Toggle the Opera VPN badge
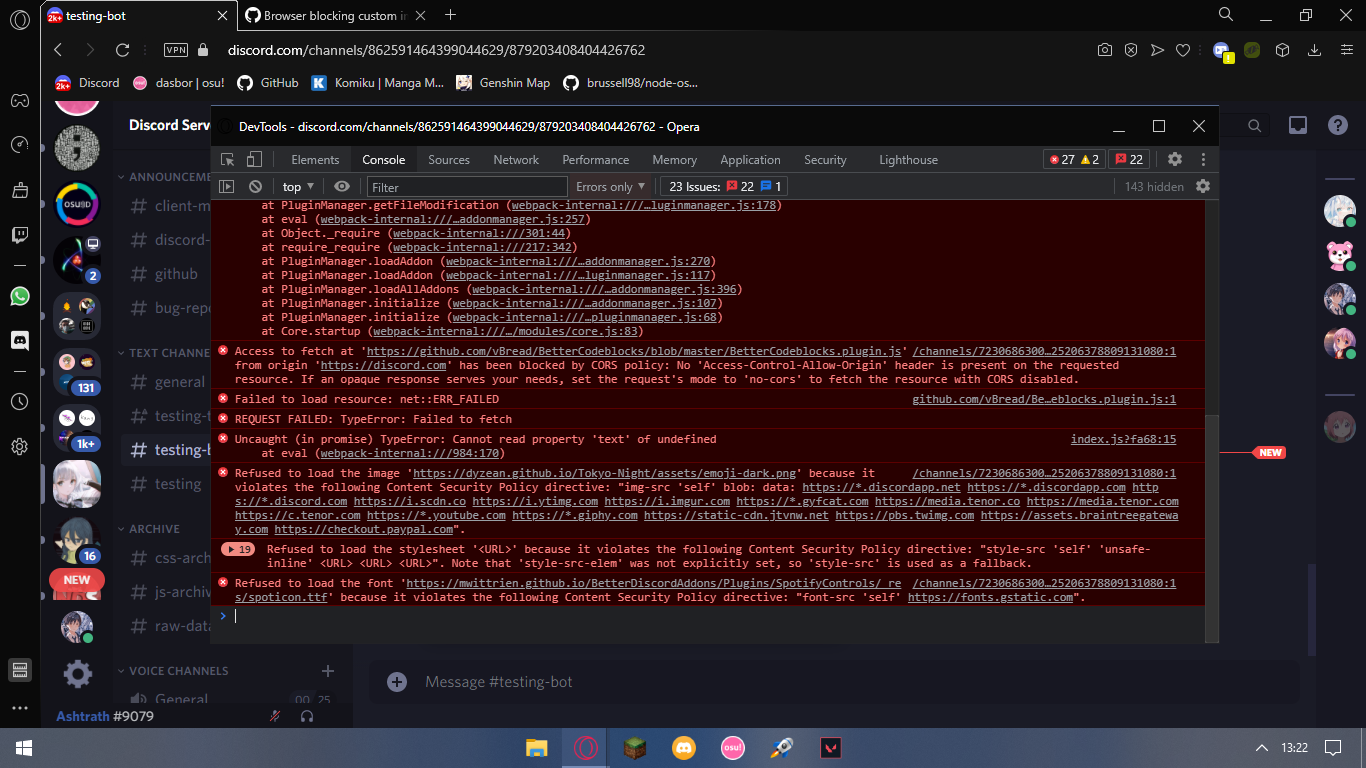The image size is (1366, 768). pyautogui.click(x=175, y=50)
